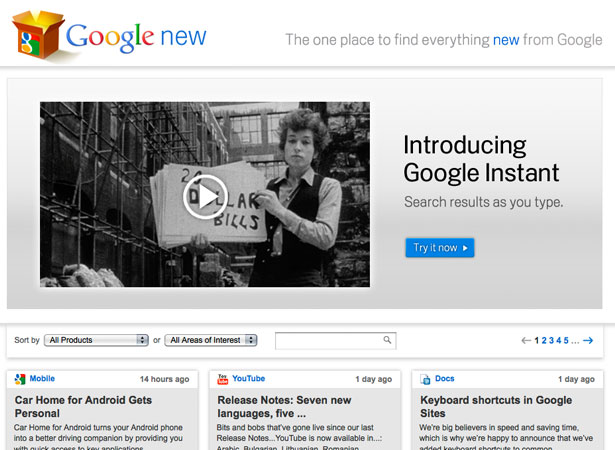Open Keyboard shortcuts in Google Sites article
The height and width of the screenshot is (450, 615).
[496, 406]
